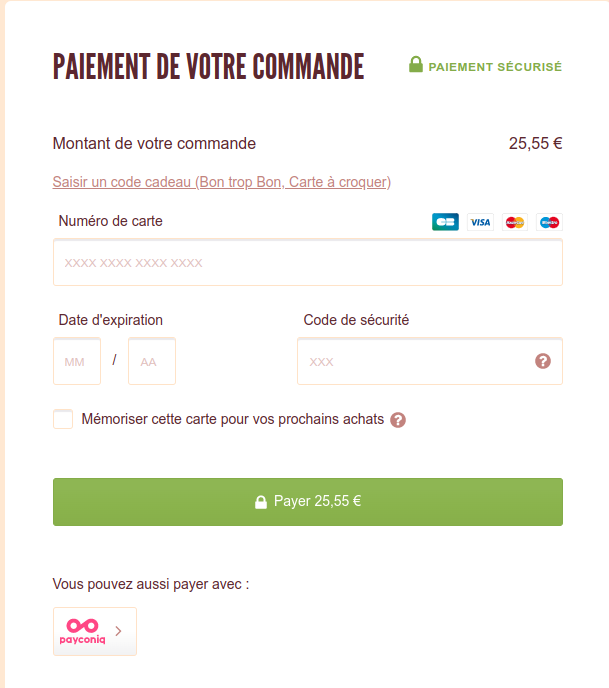Click the CB card logo icon
Viewport: 609px width, 688px height.
pos(445,222)
